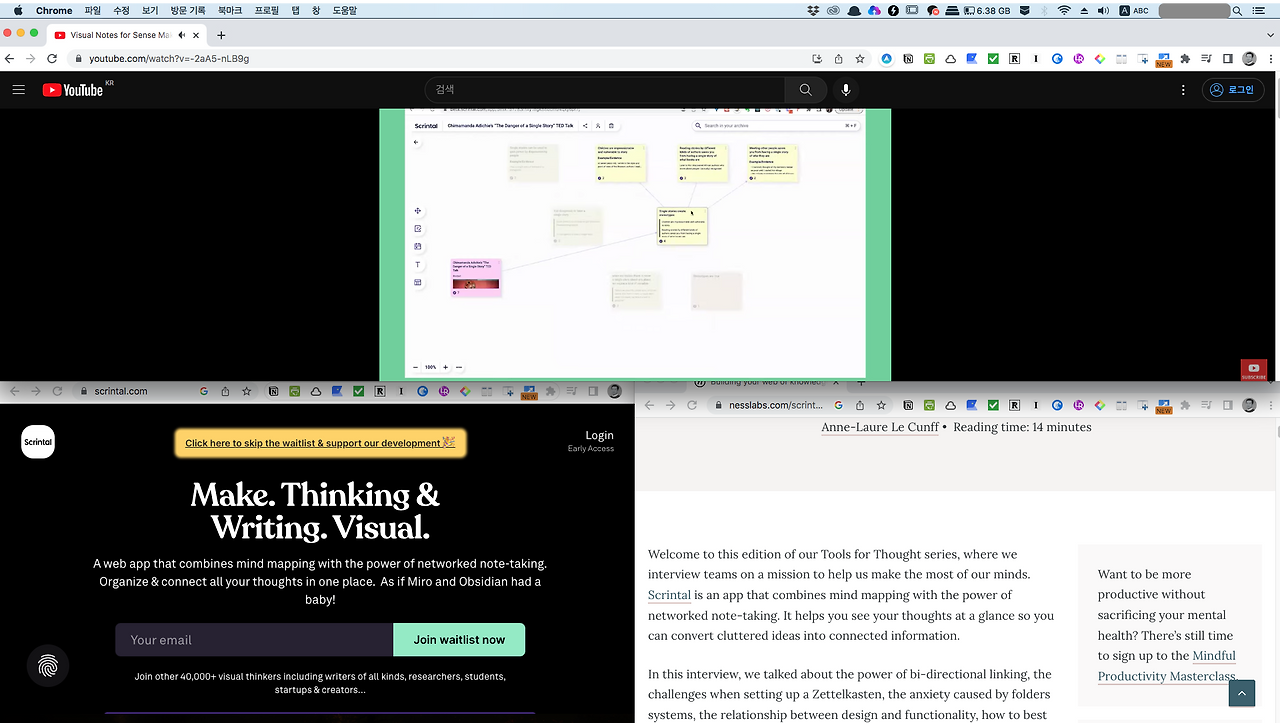The height and width of the screenshot is (723, 1280).
Task: Open extensions puzzle in scrintal.com window
Action: click(x=550, y=391)
